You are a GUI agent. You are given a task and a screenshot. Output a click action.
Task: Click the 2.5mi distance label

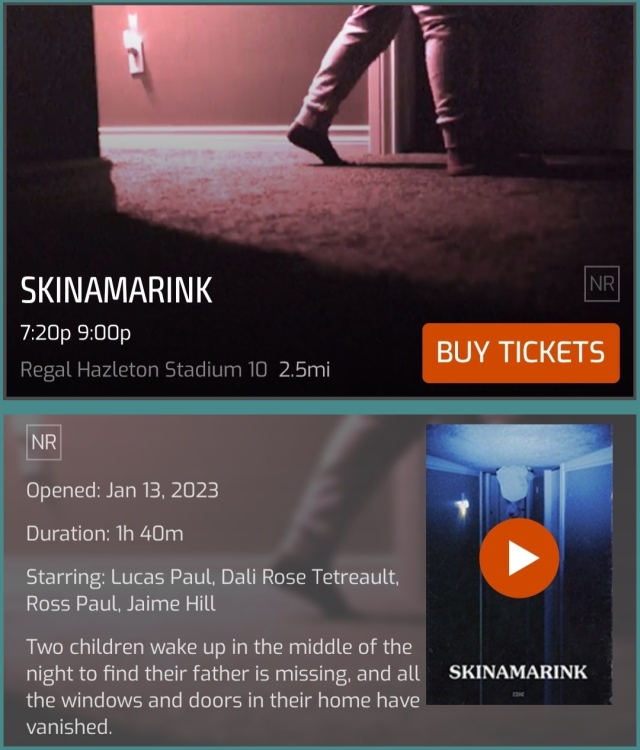(304, 370)
